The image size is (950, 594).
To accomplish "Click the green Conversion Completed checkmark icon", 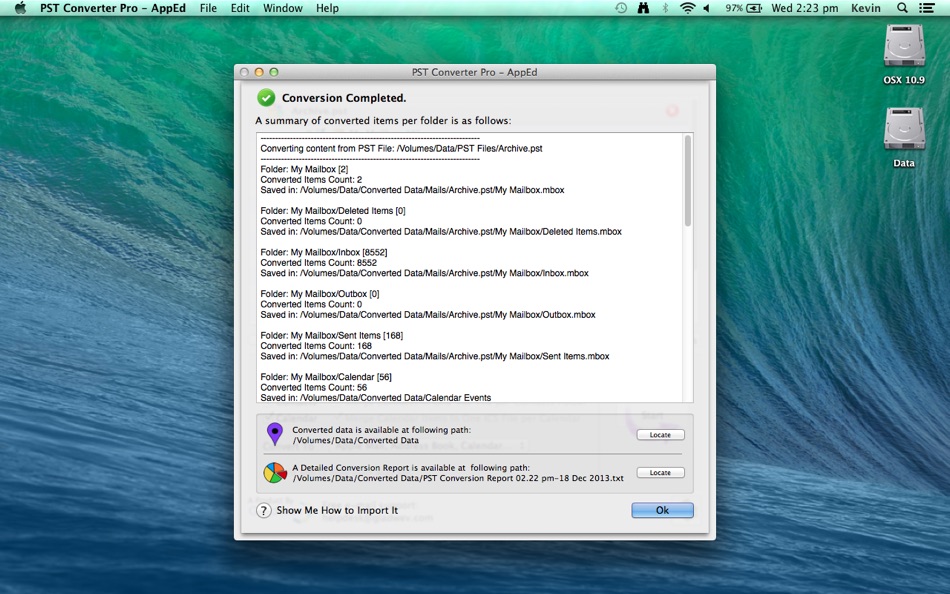I will (x=266, y=98).
